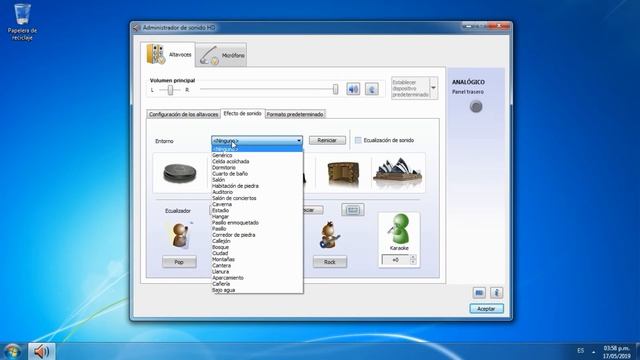Click the Rock guitarist character icon
Image resolution: width=640 pixels, height=360 pixels.
click(x=329, y=235)
